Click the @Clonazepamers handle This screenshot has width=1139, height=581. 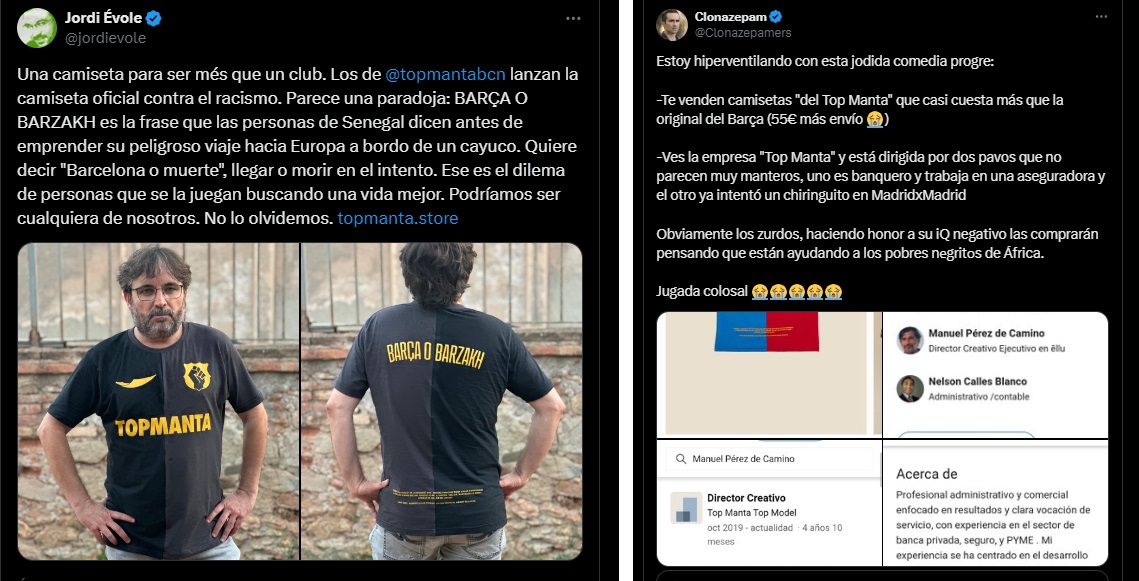(x=743, y=33)
